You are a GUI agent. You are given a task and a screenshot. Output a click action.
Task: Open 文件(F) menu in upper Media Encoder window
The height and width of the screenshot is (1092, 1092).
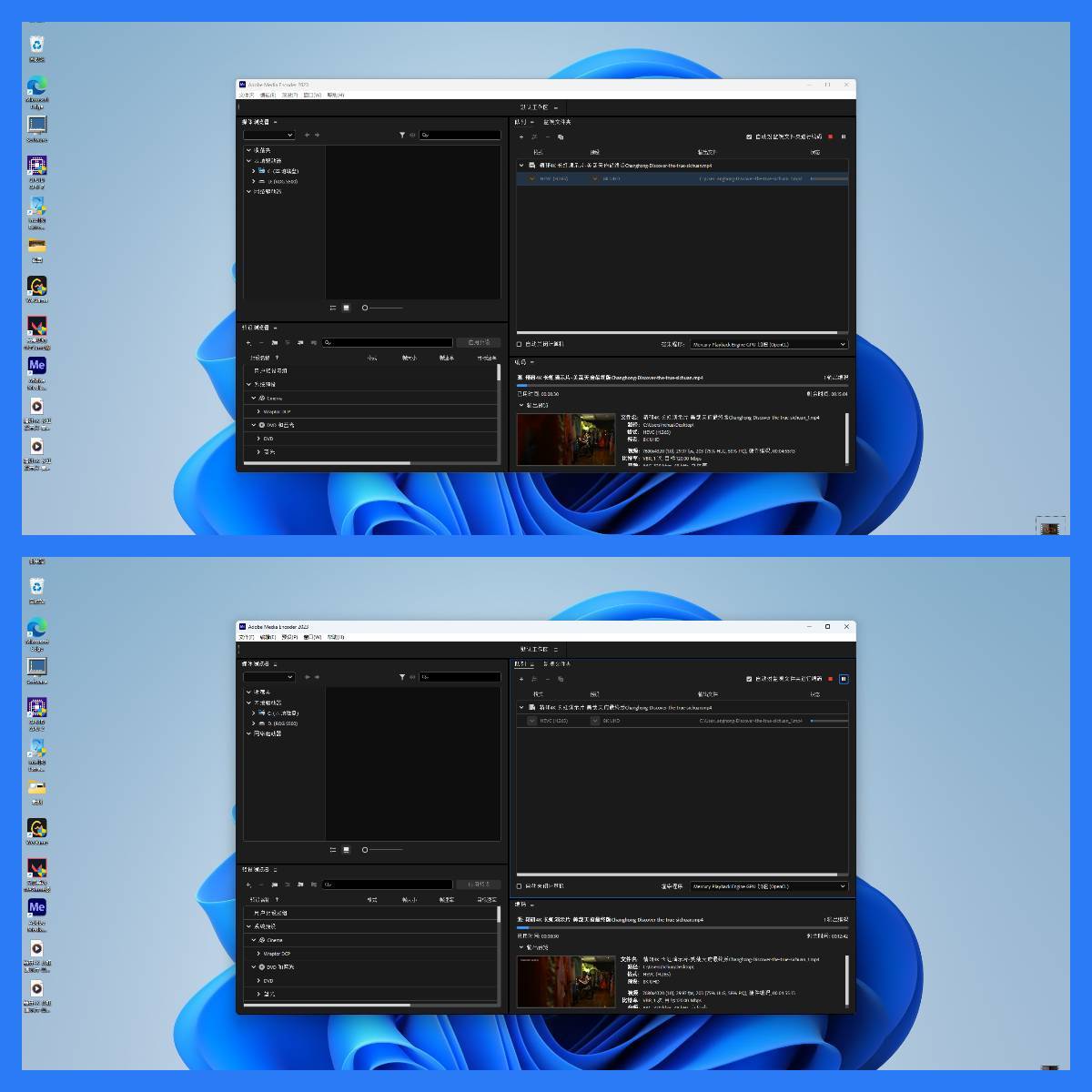click(x=246, y=95)
